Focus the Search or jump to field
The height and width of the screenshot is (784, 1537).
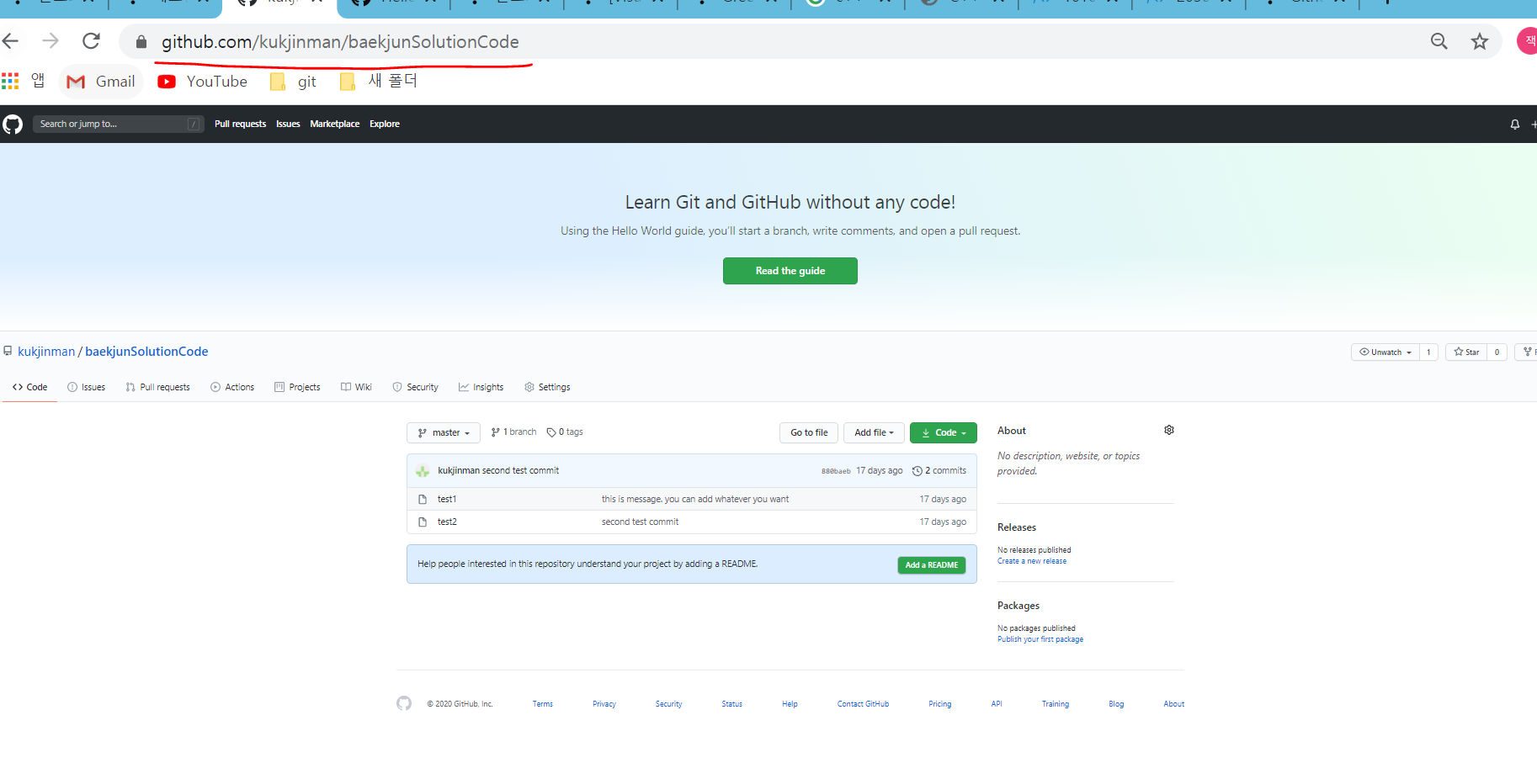click(118, 124)
